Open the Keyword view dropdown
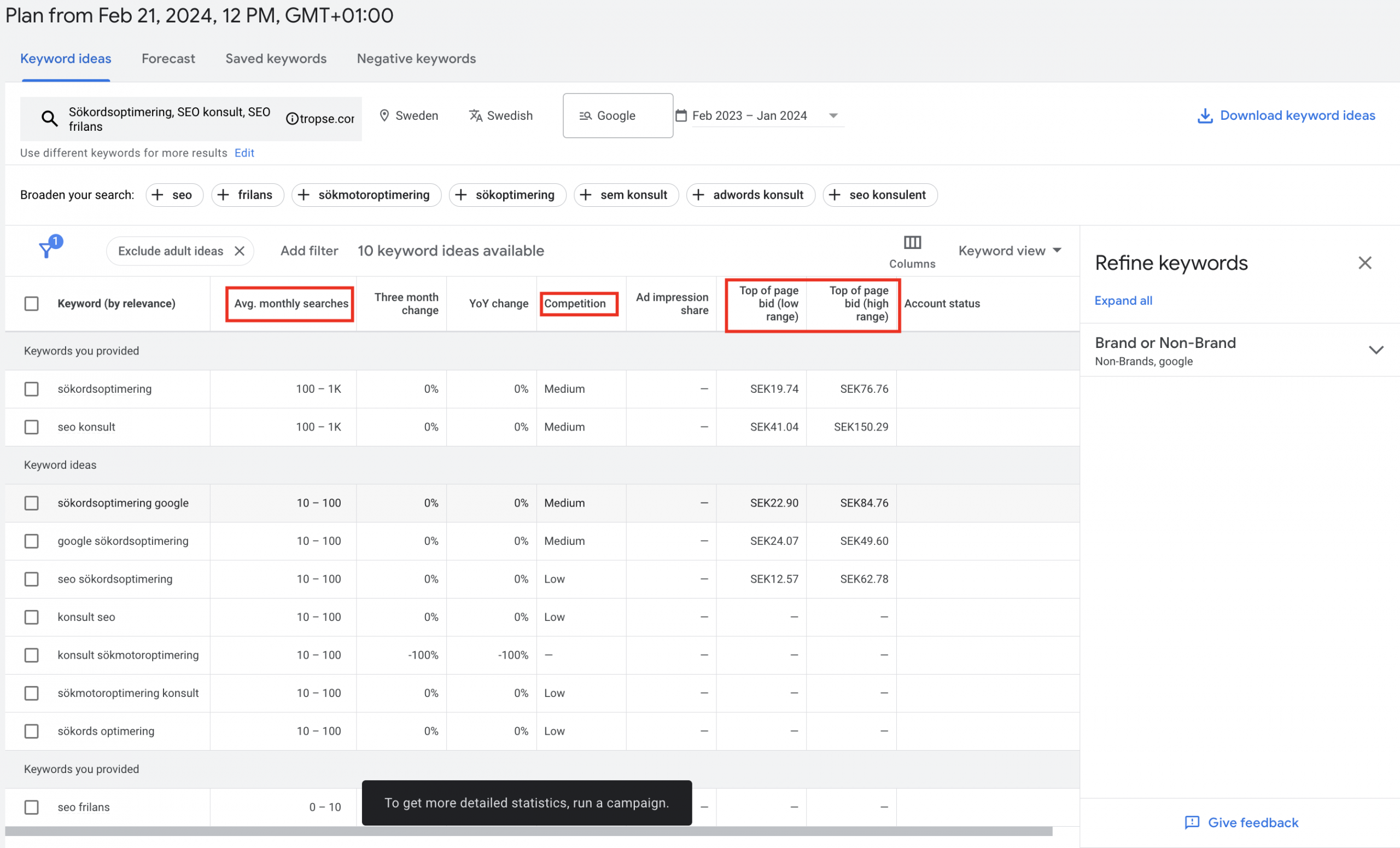This screenshot has width=1400, height=848. (1009, 251)
